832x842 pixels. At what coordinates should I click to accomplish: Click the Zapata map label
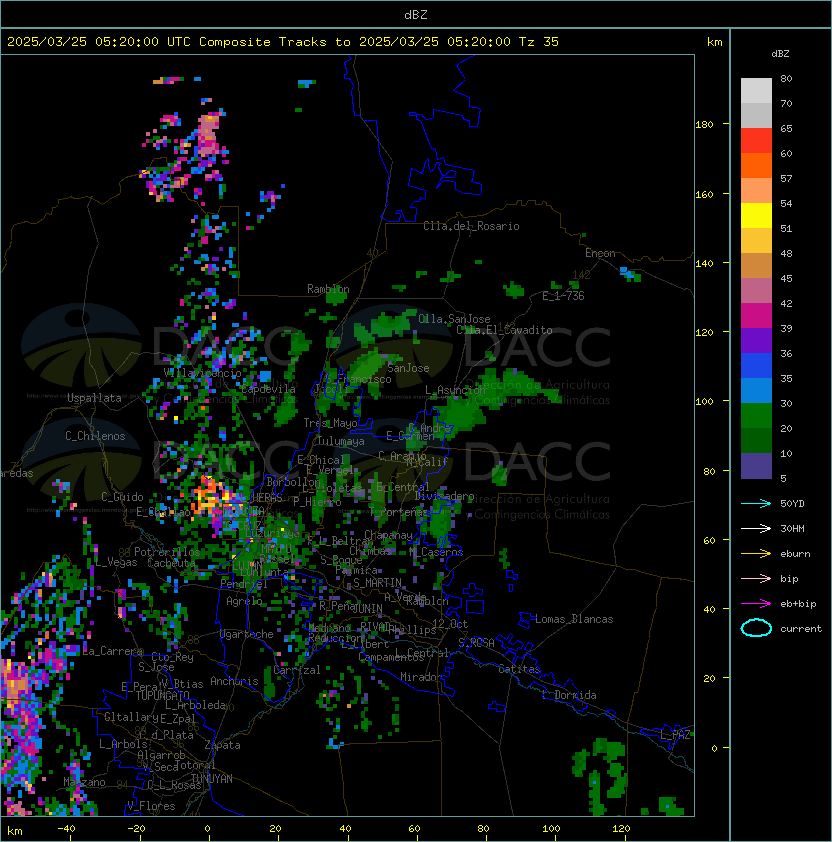point(222,745)
